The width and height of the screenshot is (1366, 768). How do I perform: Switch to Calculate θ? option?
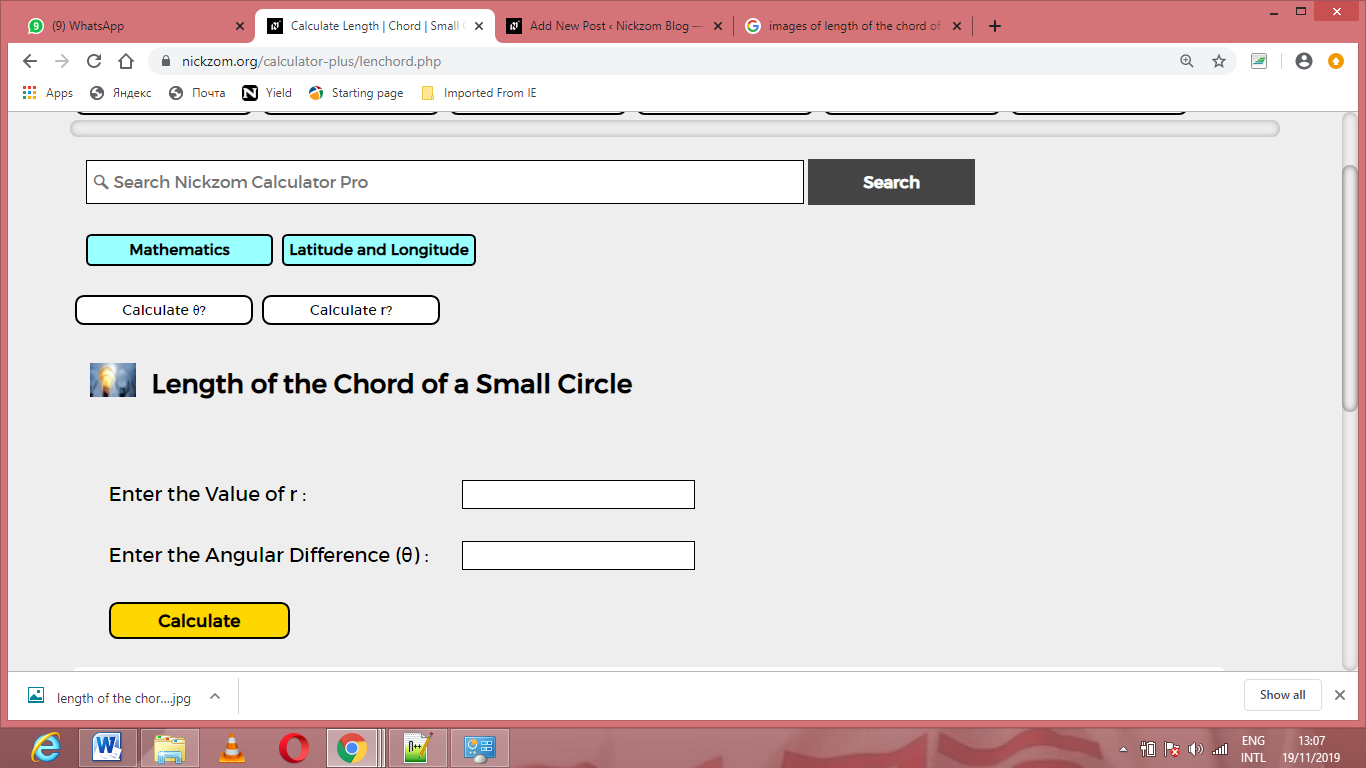[x=164, y=310]
